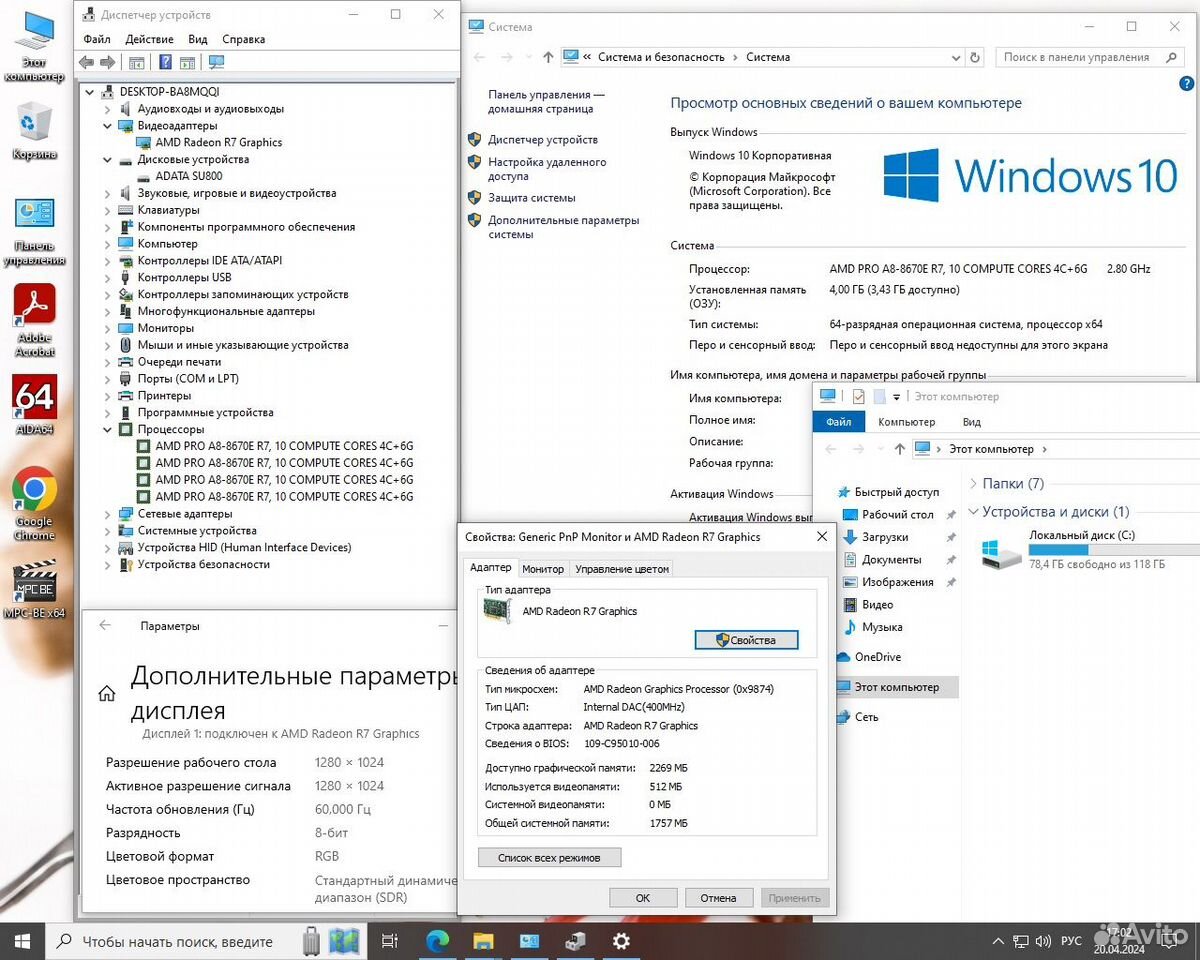
Task: Switch to the Управление цветом tab
Action: point(622,569)
